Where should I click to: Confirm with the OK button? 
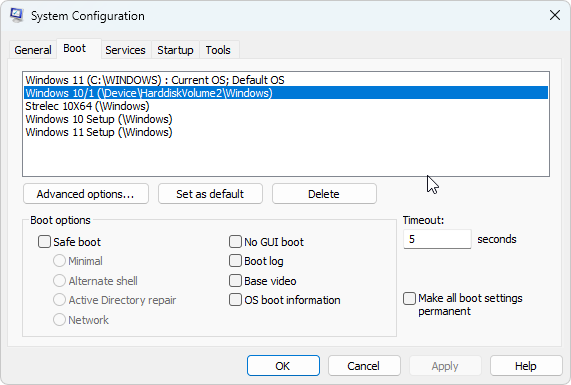tap(283, 366)
